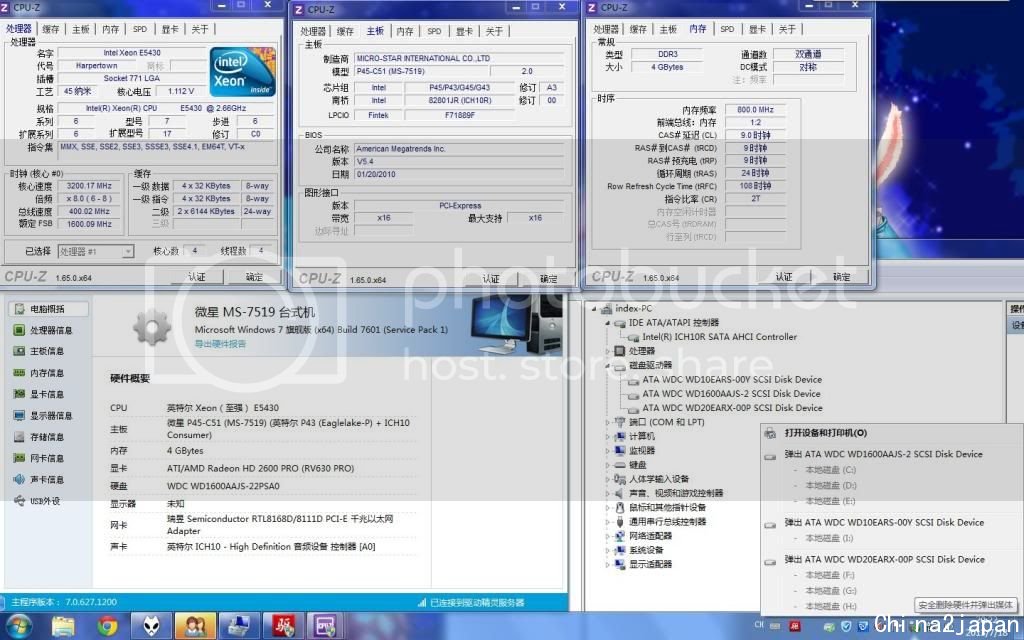The image size is (1024, 640).
Task: Open the 网卡信息 network card icon
Action: [19, 458]
